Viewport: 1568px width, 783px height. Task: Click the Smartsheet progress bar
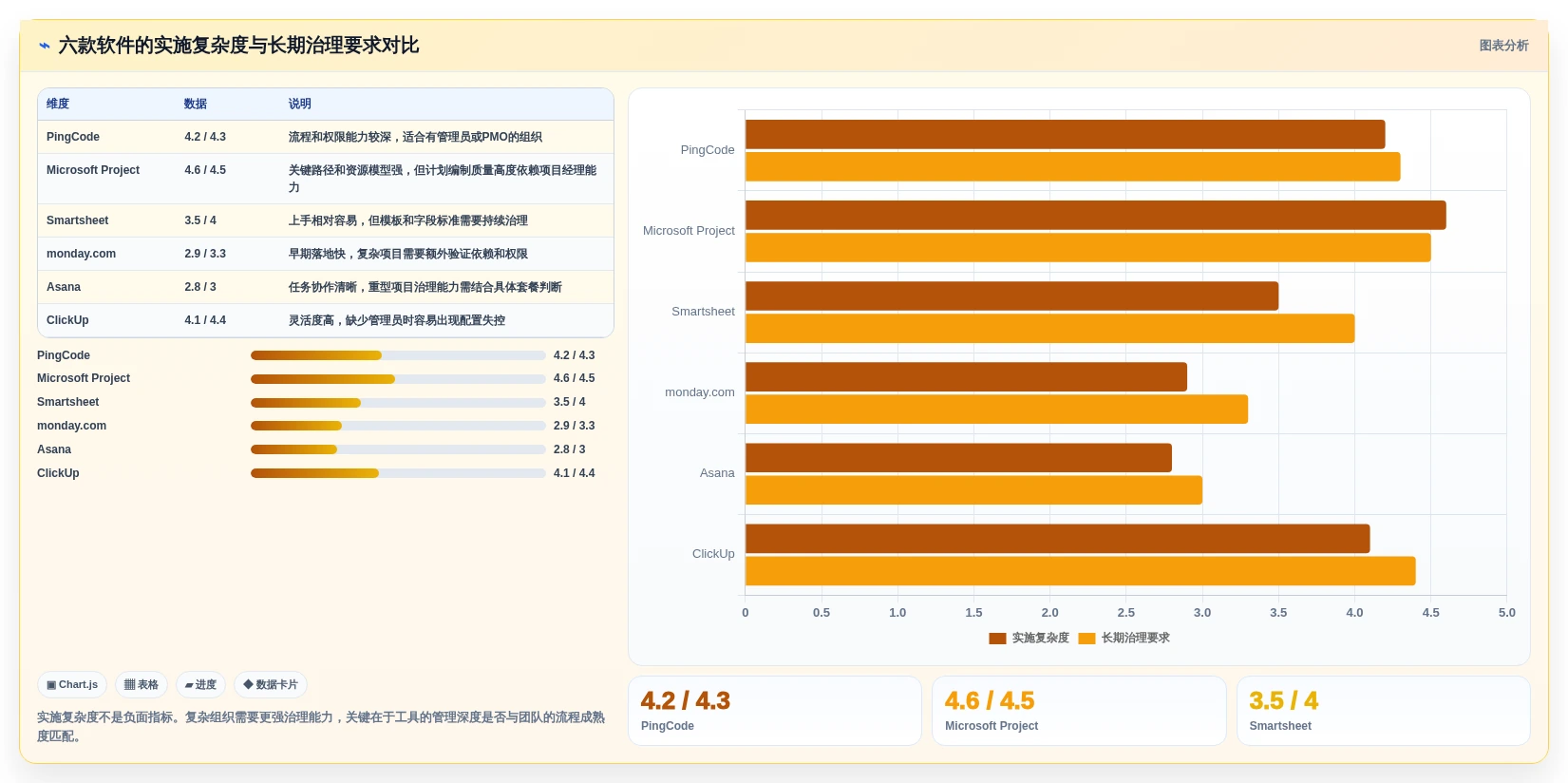coord(398,403)
